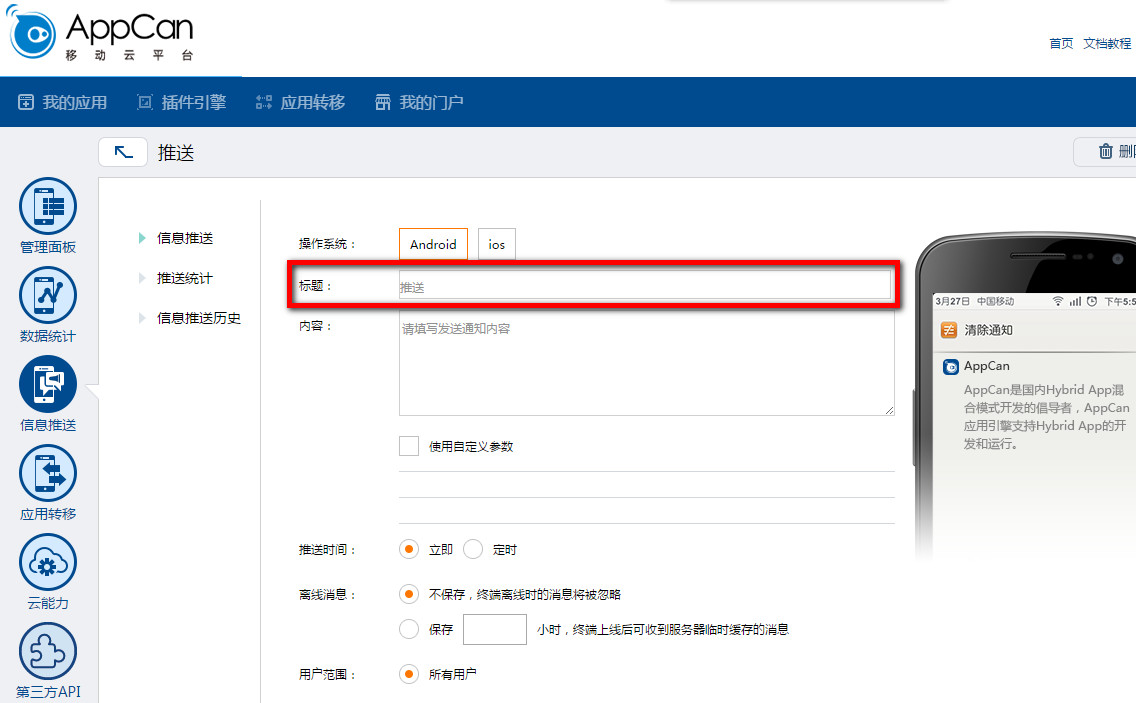
Task: Enable 使用自定义参数 checkbox
Action: [409, 446]
